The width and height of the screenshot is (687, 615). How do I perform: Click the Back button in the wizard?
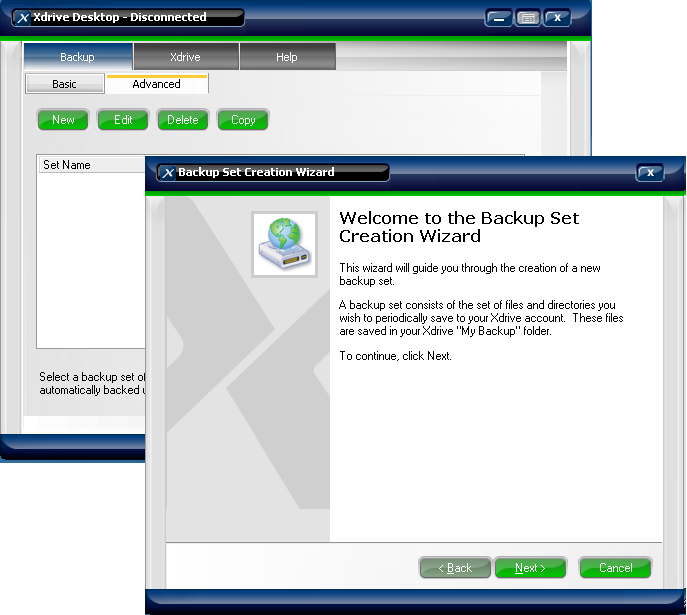pos(455,568)
